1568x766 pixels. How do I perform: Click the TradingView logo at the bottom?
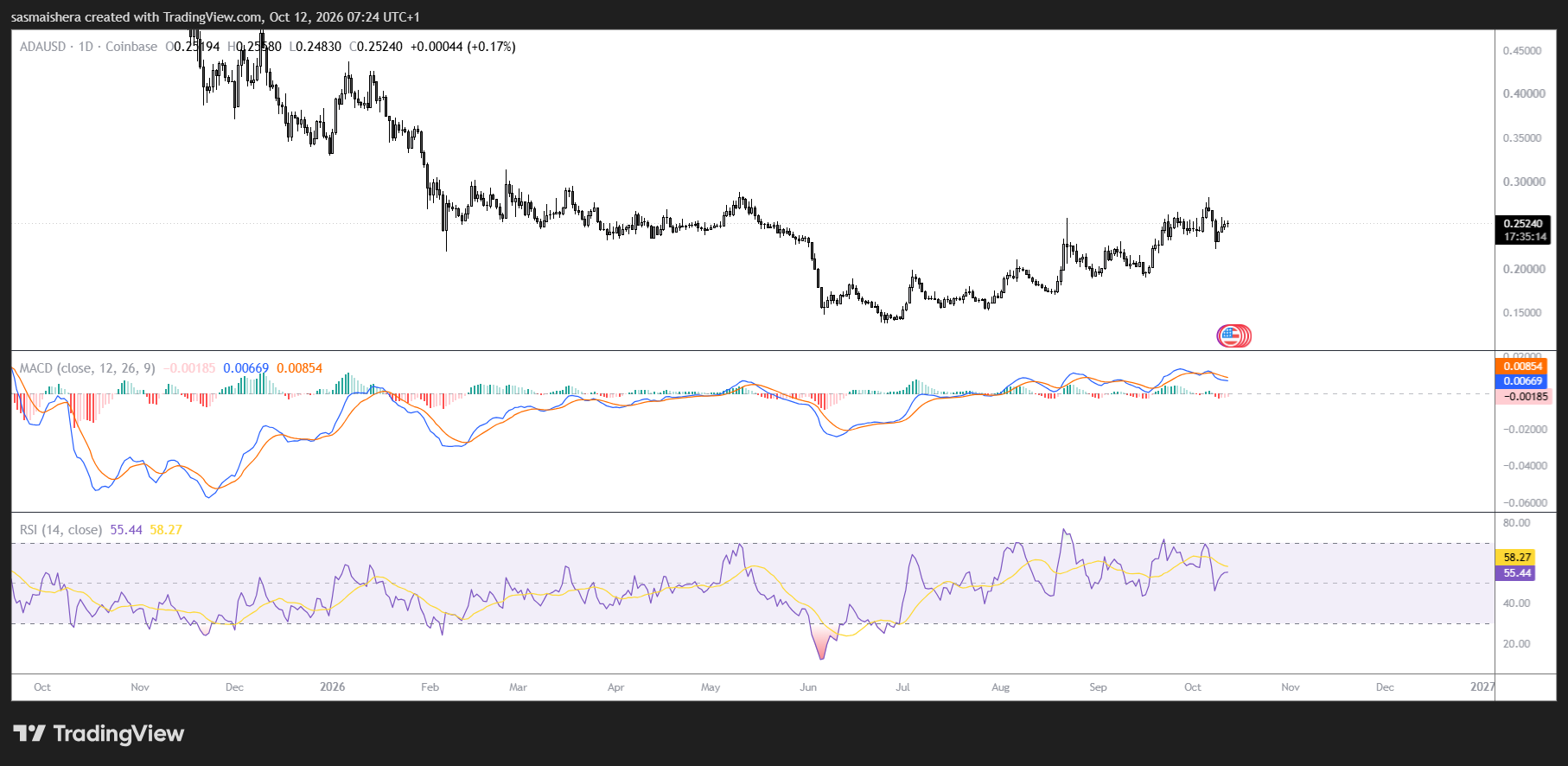tap(99, 734)
